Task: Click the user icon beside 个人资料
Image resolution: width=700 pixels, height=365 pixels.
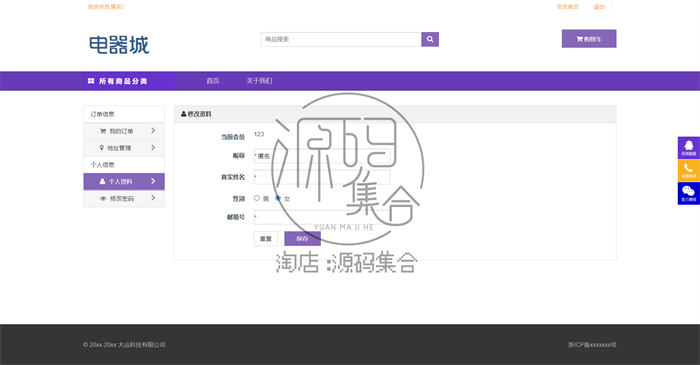Action: [x=102, y=182]
